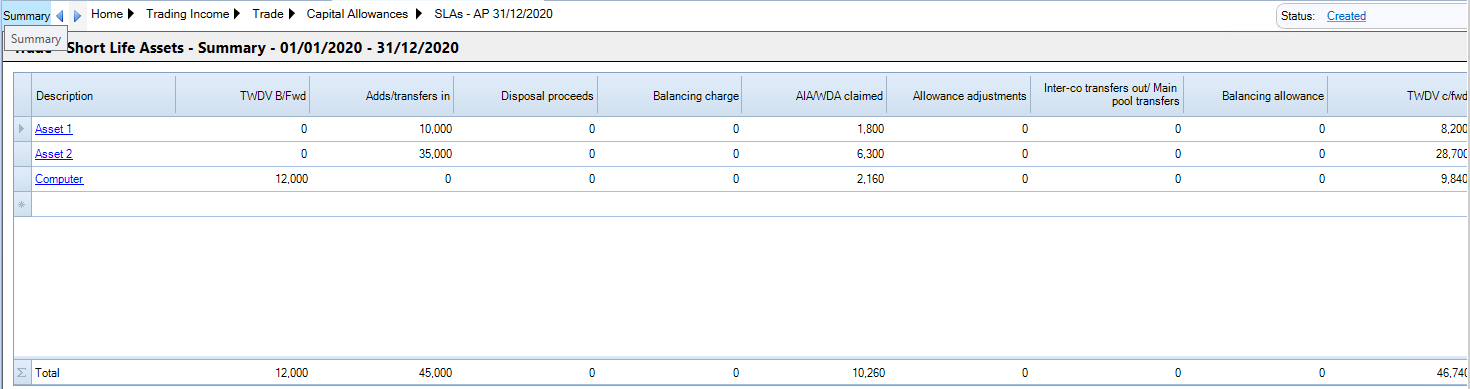The height and width of the screenshot is (389, 1470).
Task: Open the Created status link
Action: 1346,16
